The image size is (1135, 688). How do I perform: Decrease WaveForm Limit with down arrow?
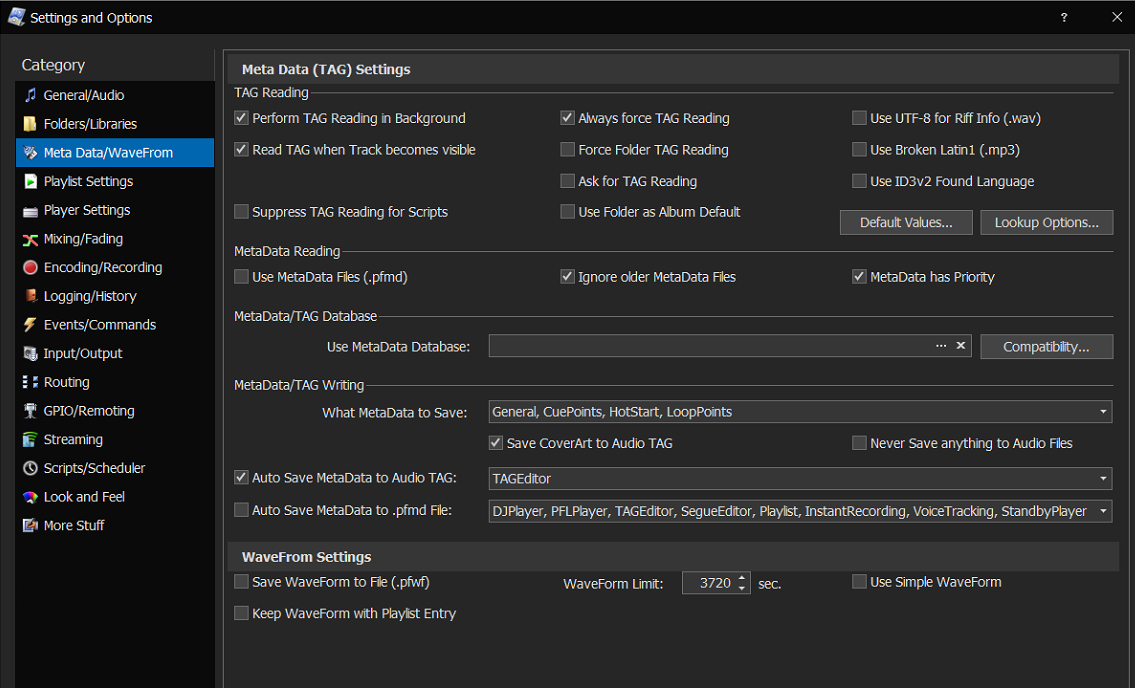click(x=742, y=588)
